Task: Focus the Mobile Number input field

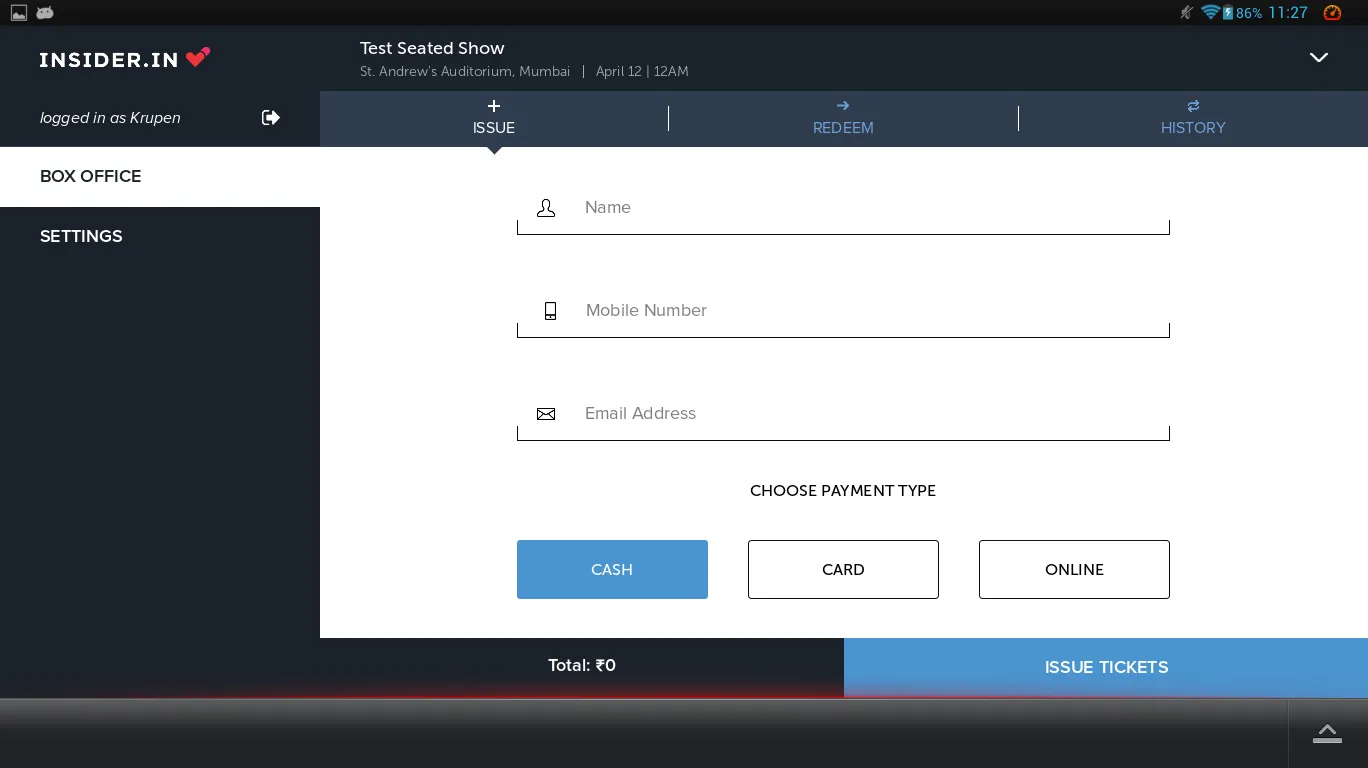Action: [860, 311]
